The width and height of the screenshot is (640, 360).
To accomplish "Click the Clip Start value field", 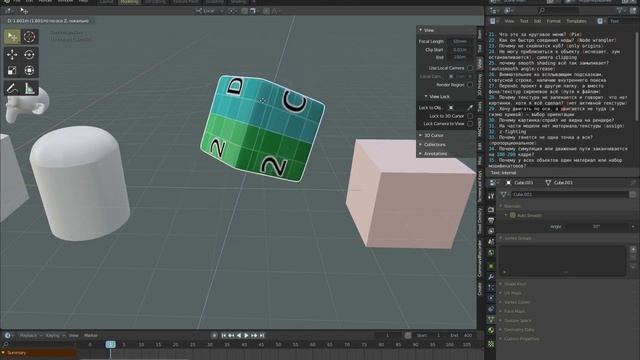I will coord(460,50).
